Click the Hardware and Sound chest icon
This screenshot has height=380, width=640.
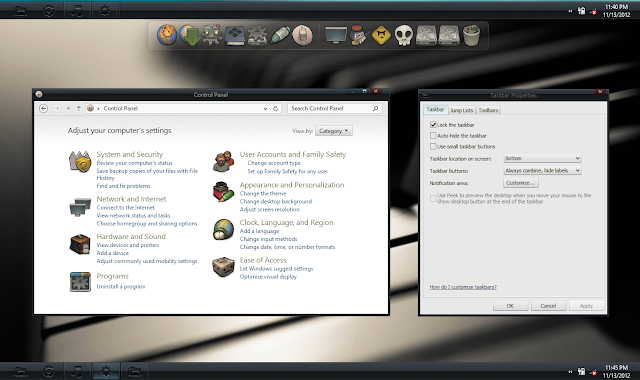point(80,244)
